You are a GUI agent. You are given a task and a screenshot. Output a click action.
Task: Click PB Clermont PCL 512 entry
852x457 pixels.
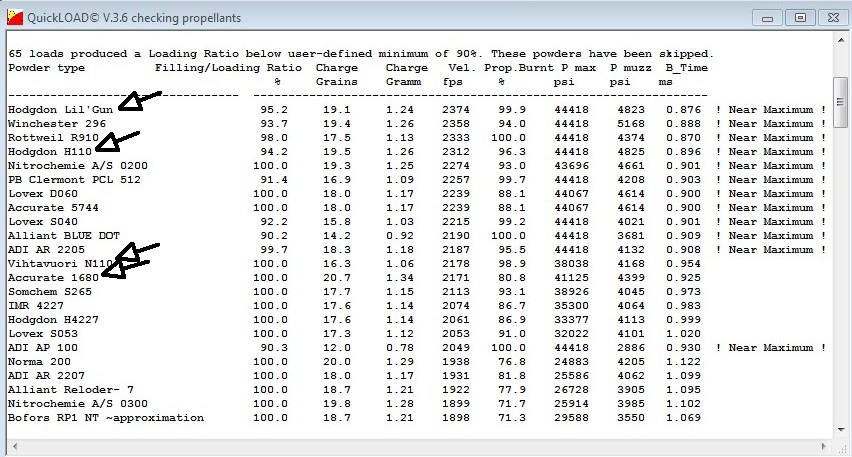(74, 180)
